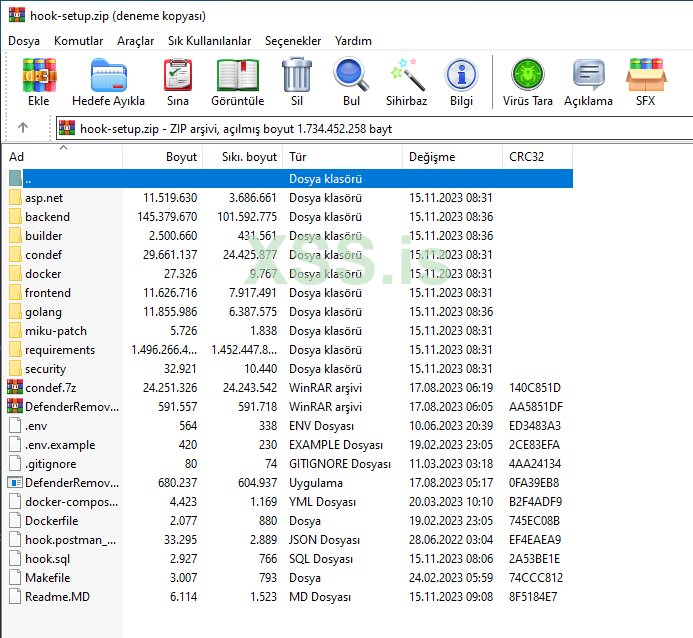
Task: Click archive icon in address bar
Action: point(67,128)
